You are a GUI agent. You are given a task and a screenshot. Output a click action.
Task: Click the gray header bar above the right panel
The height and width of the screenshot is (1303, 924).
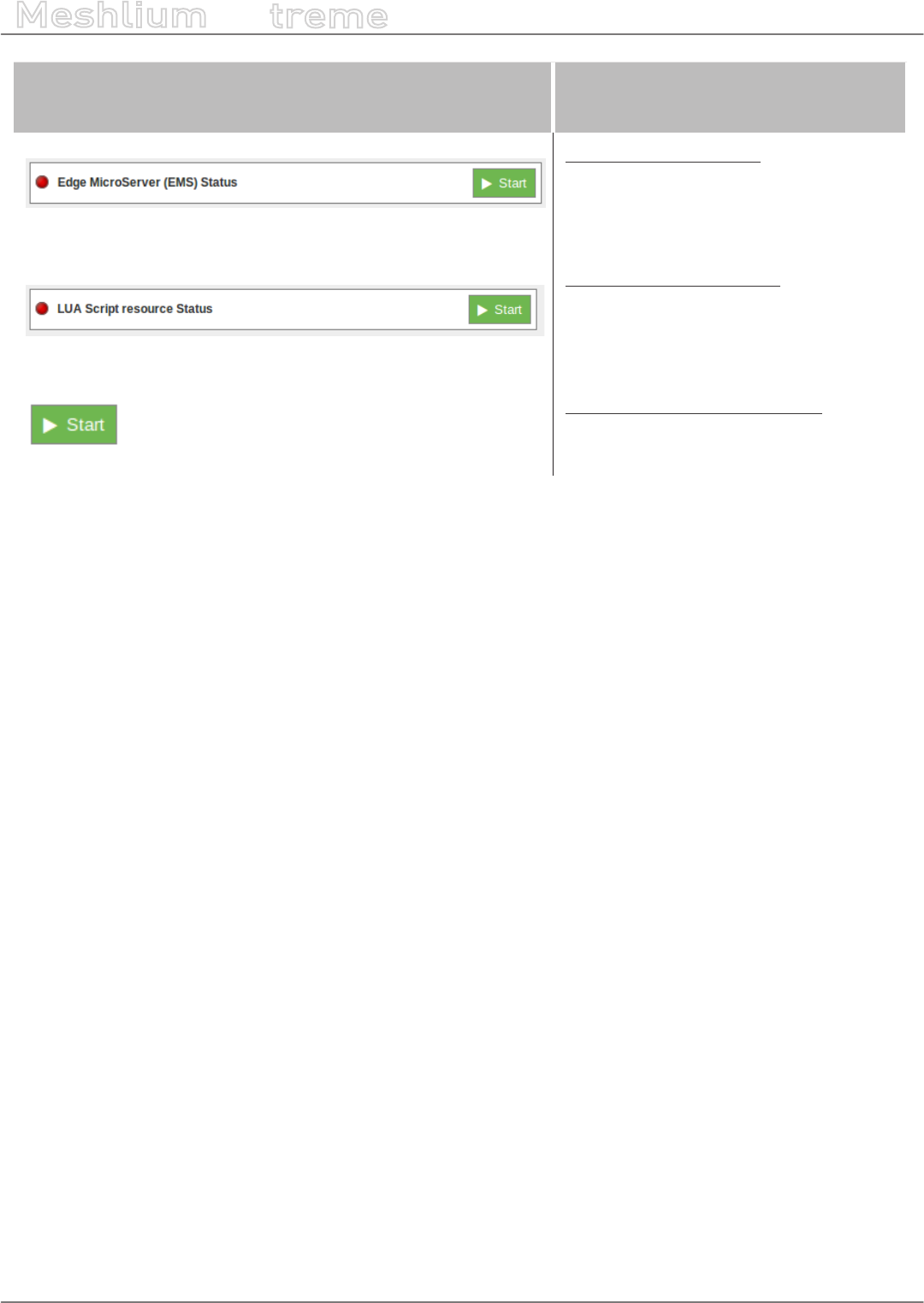tap(730, 97)
